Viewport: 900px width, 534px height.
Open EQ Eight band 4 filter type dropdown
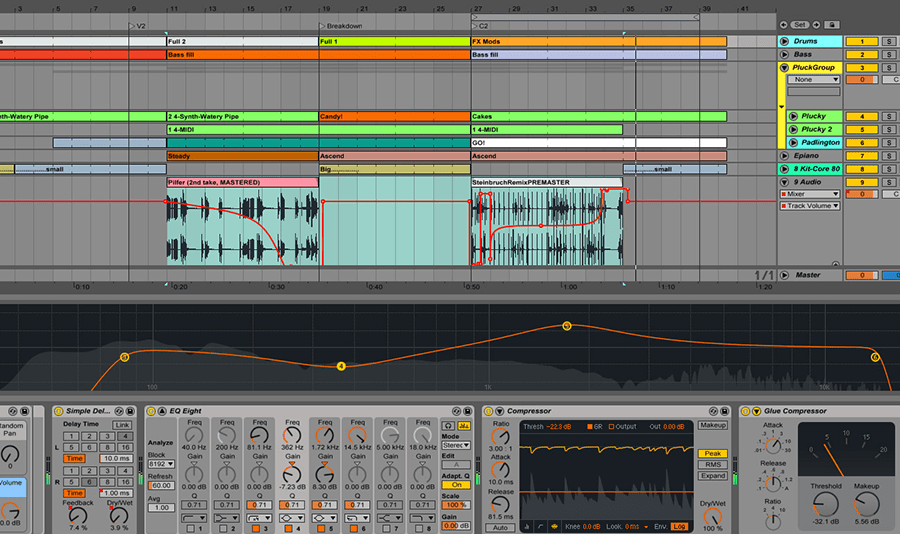292,518
